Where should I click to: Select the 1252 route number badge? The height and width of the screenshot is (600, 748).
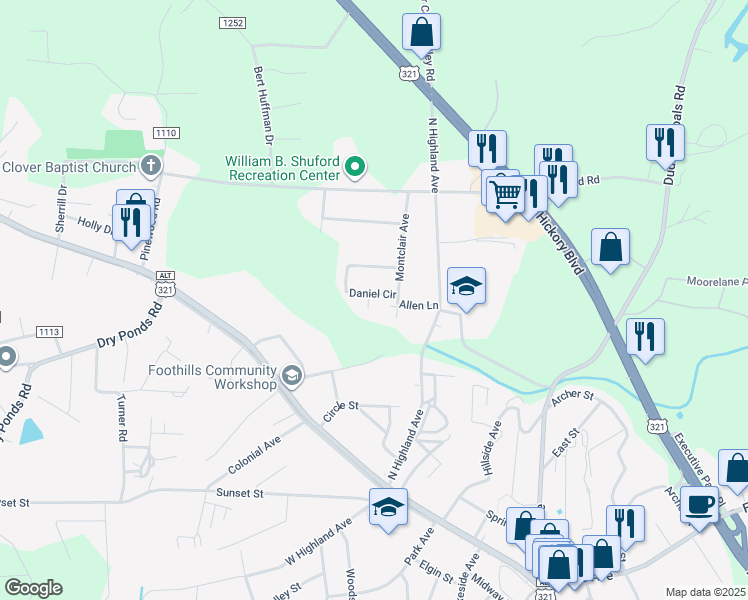point(232,23)
